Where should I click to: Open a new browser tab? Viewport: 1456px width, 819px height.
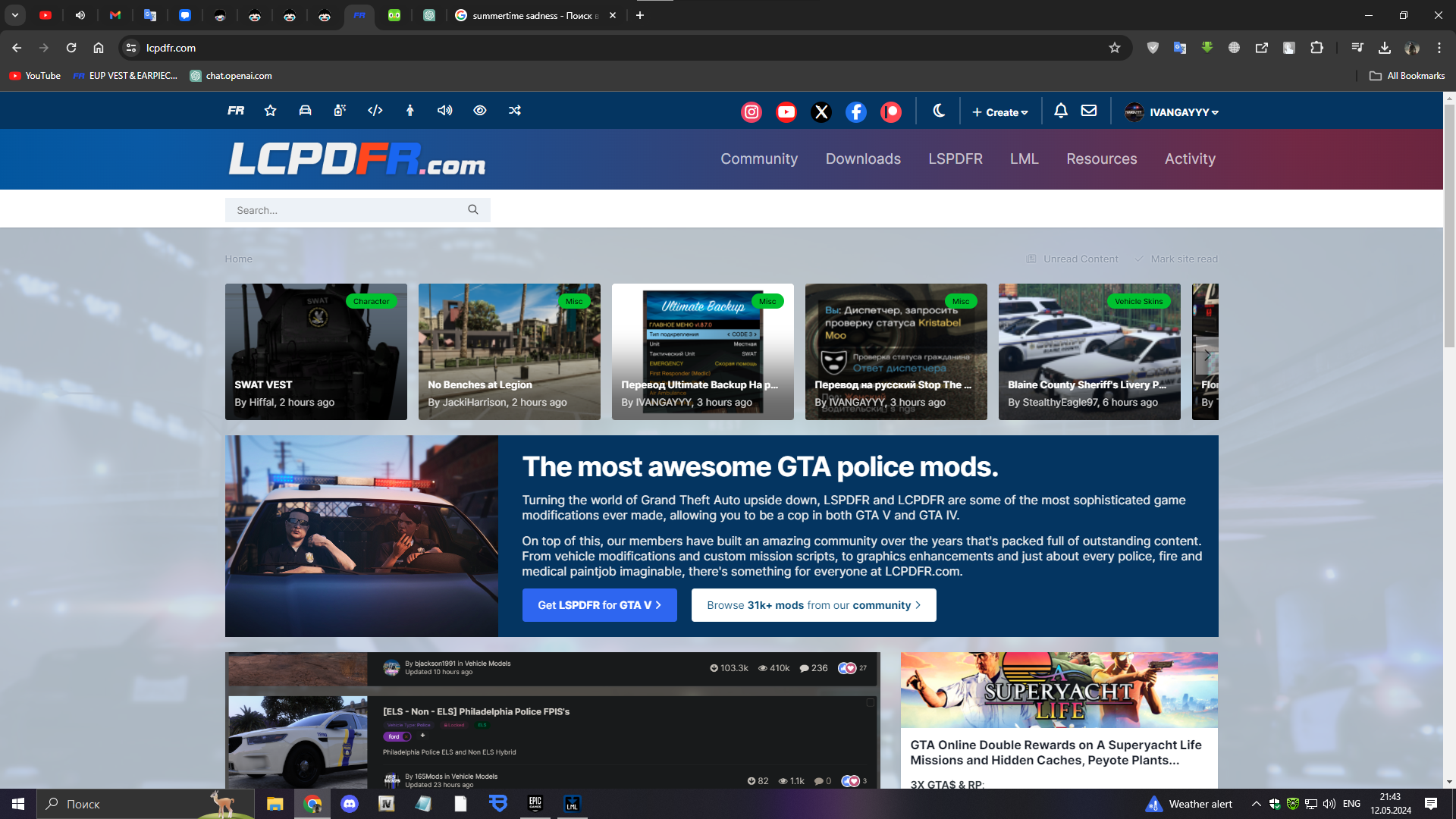[640, 15]
